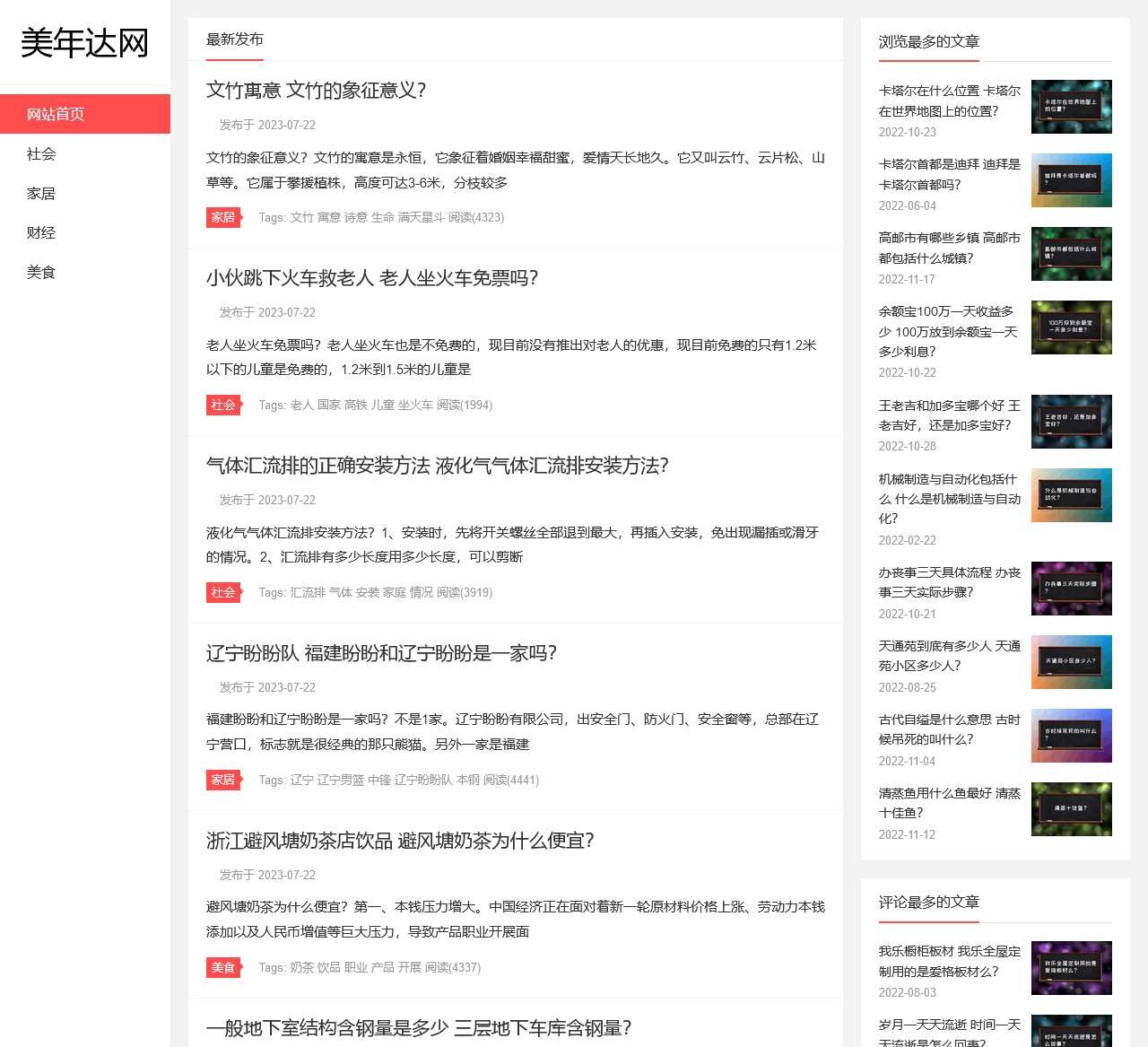Open the article 办丧事三天具体流程

coord(946,582)
